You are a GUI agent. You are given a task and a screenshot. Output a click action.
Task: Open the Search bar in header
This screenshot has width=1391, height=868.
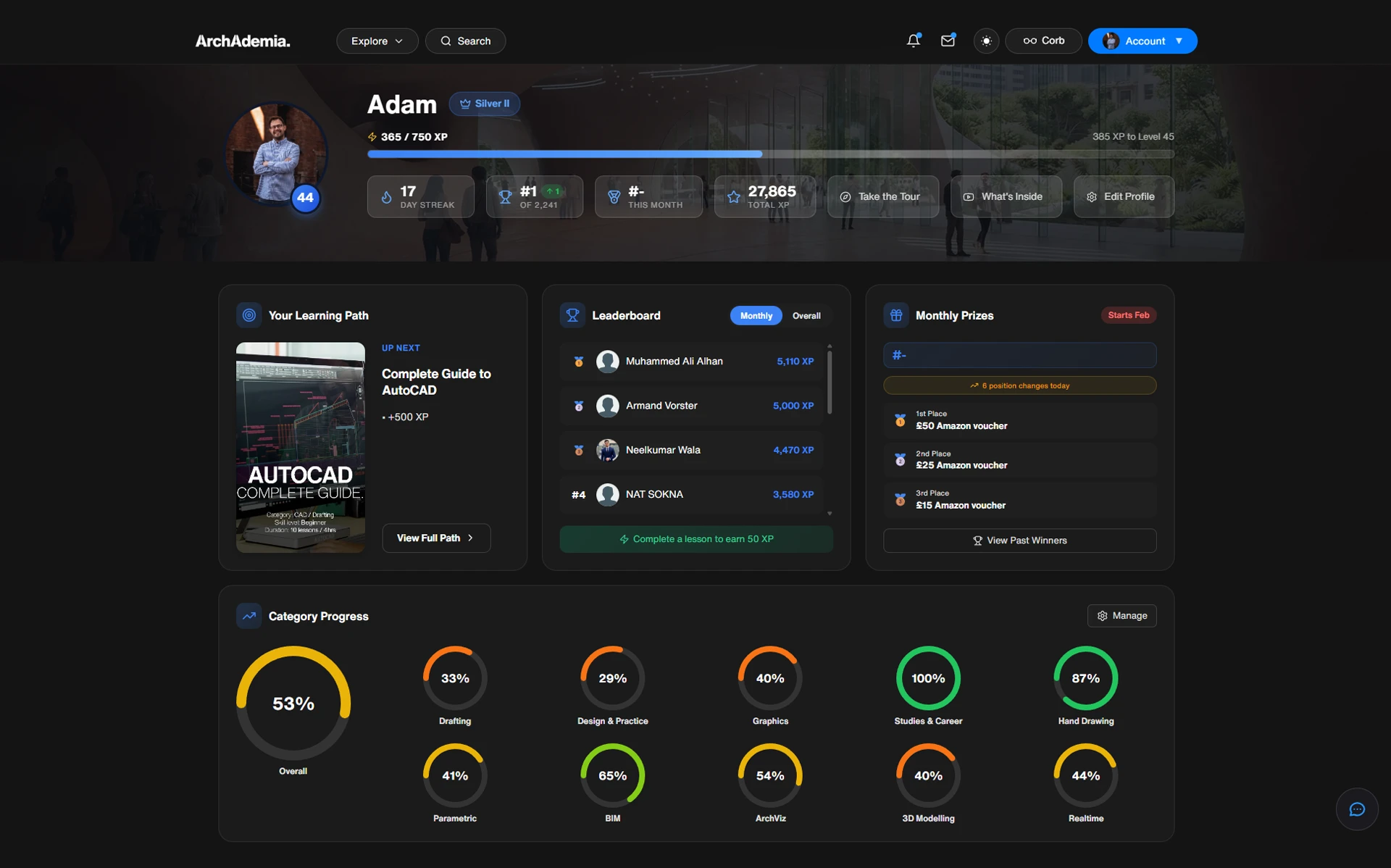(x=465, y=41)
